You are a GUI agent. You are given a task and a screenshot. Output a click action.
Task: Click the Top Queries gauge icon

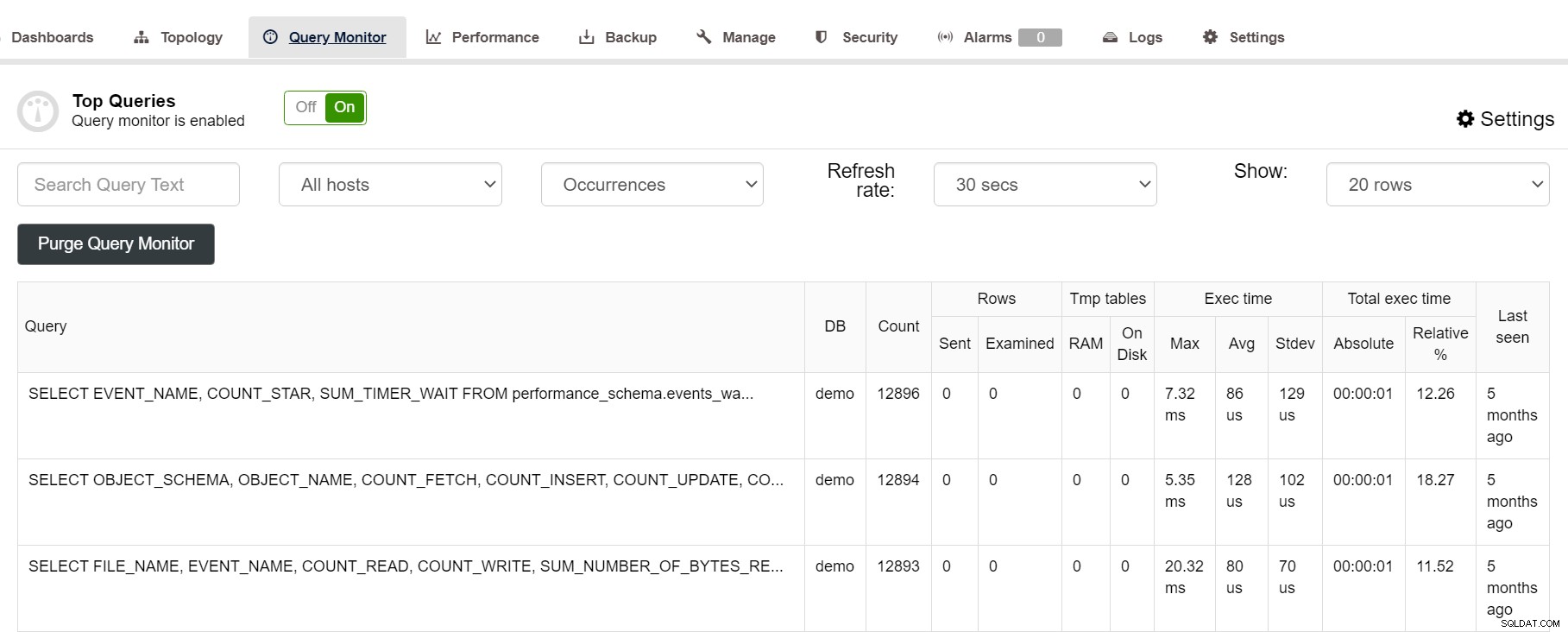click(38, 111)
